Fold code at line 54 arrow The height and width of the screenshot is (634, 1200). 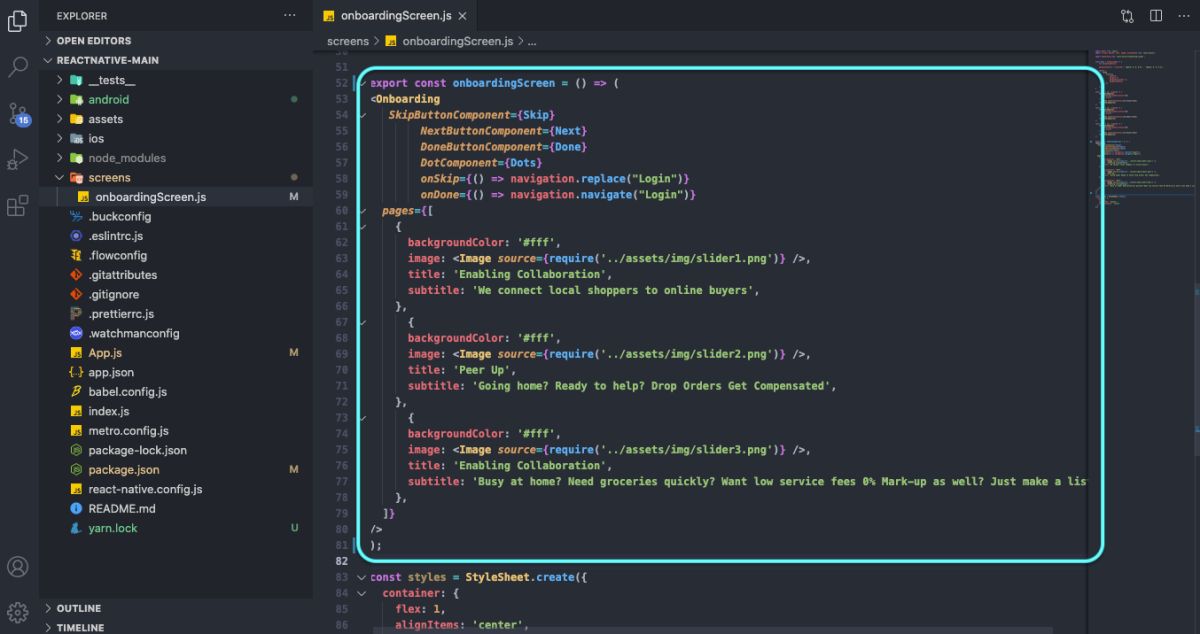click(x=362, y=115)
